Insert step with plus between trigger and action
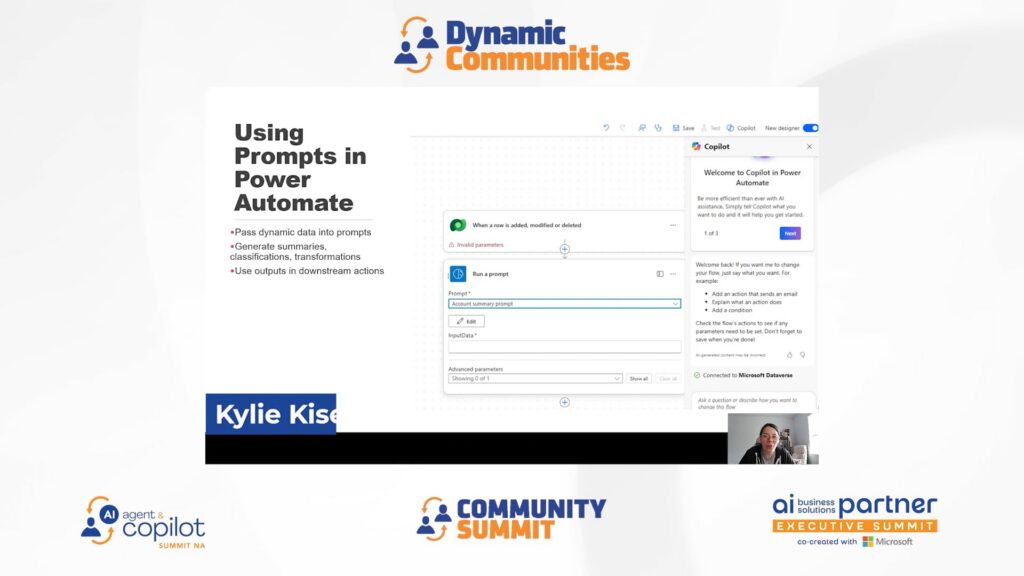Screen dimensions: 1024x576 (565, 249)
